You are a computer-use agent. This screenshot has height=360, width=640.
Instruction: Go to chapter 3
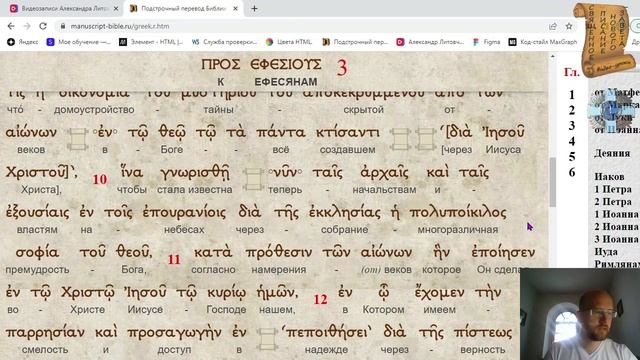572,126
